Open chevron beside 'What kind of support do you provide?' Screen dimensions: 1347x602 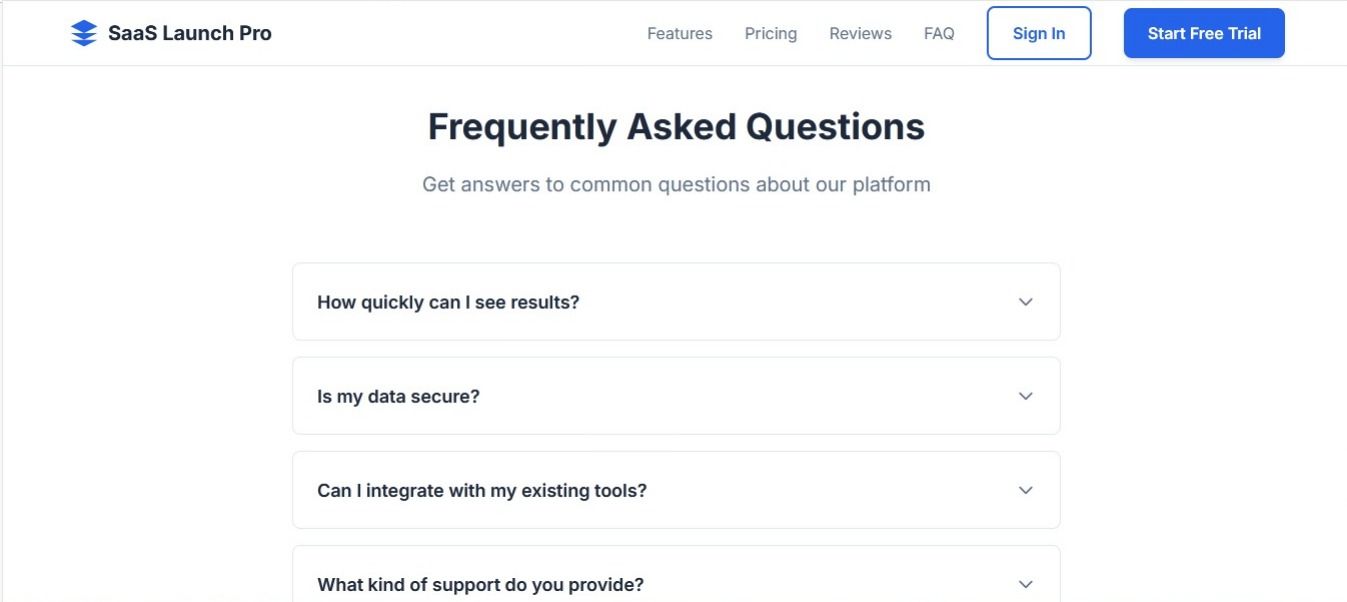tap(1025, 584)
